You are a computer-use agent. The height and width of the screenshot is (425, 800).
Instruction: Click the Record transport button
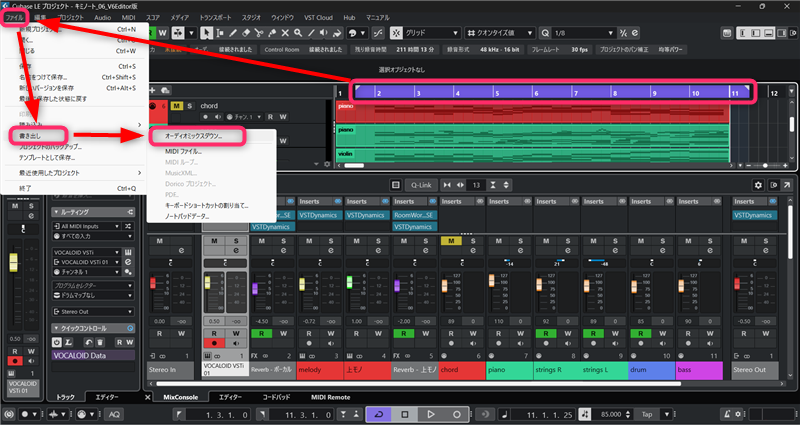(x=457, y=414)
